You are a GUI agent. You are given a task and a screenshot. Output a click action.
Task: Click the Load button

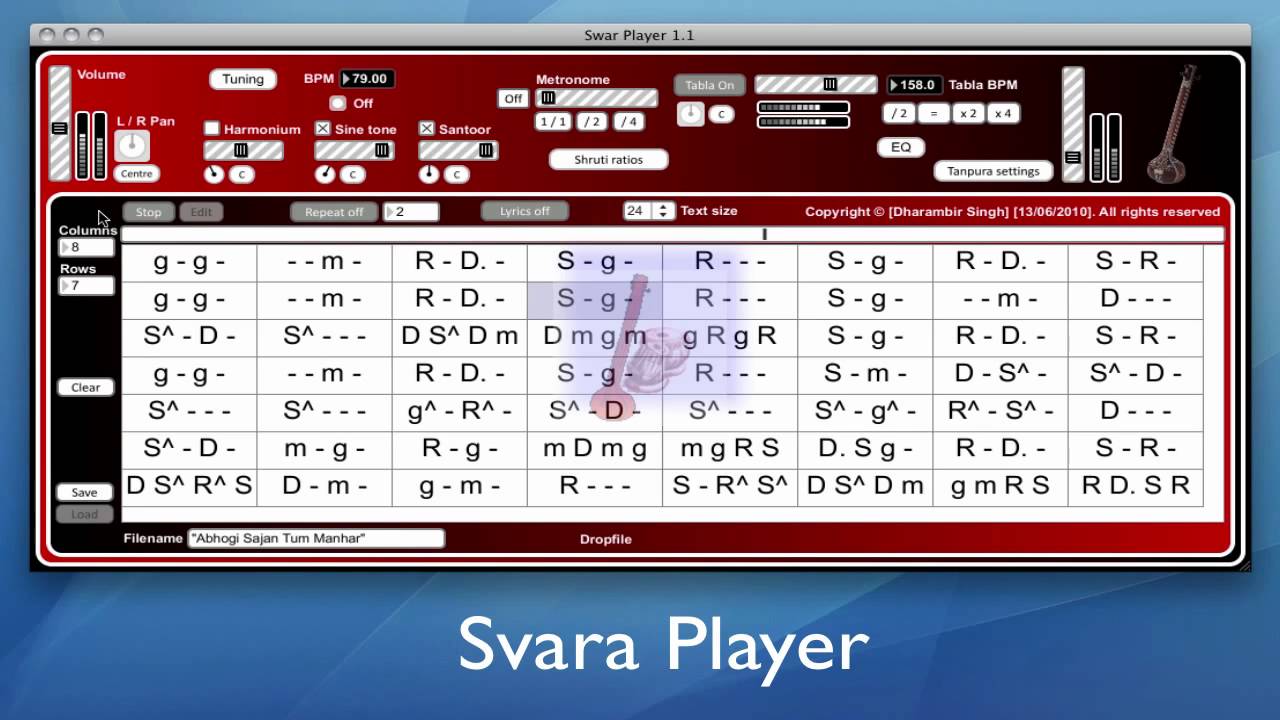84,514
